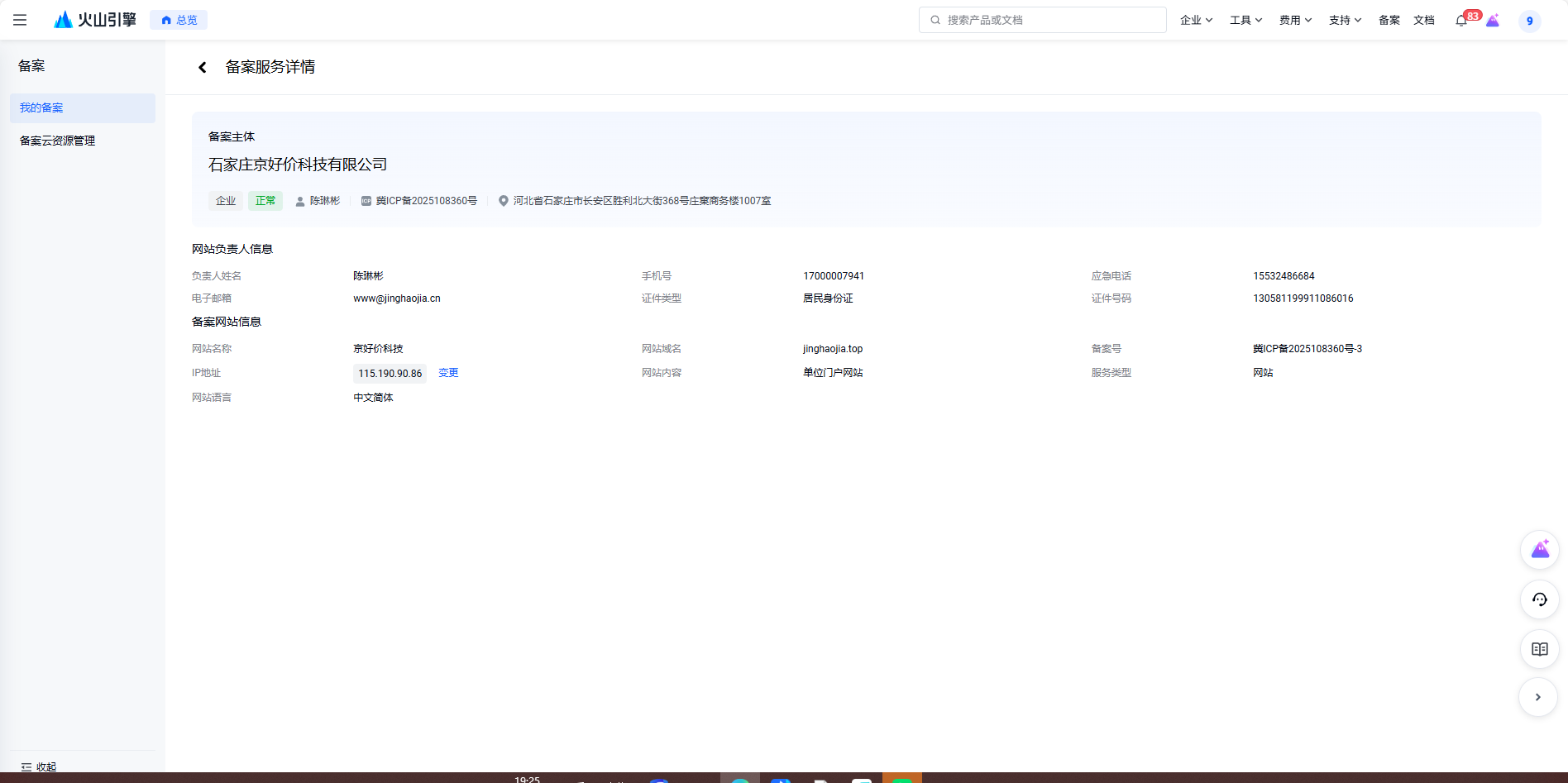Collapse the floating toolbar with the chevron

pos(1538,697)
